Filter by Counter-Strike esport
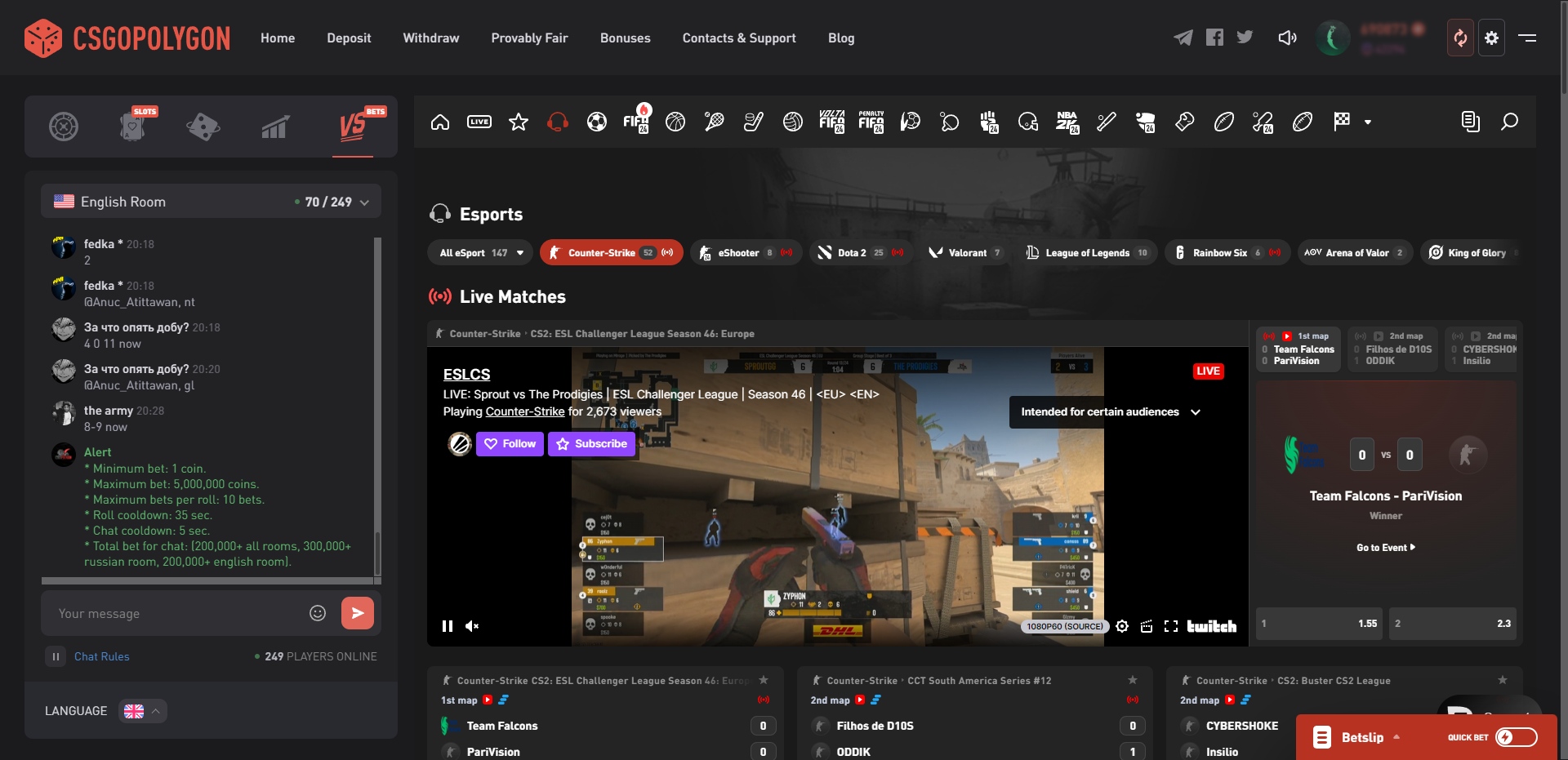 click(611, 253)
